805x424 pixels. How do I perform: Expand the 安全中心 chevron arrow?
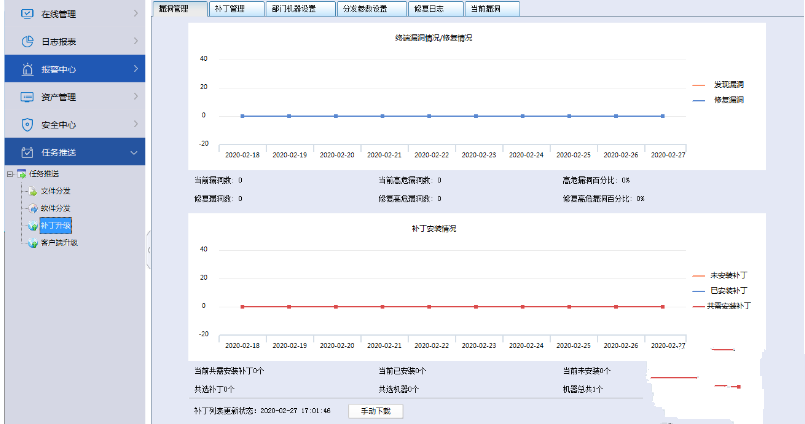point(136,124)
